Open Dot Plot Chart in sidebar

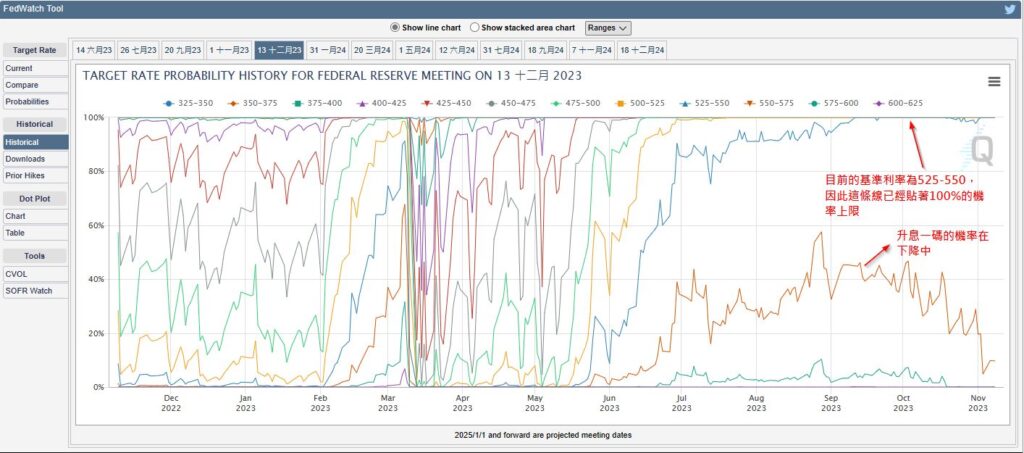(35, 215)
